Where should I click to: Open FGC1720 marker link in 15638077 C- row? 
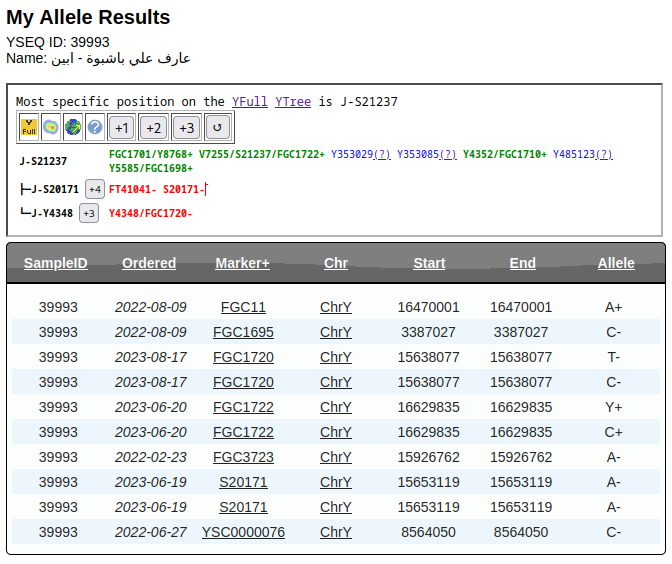click(x=243, y=382)
